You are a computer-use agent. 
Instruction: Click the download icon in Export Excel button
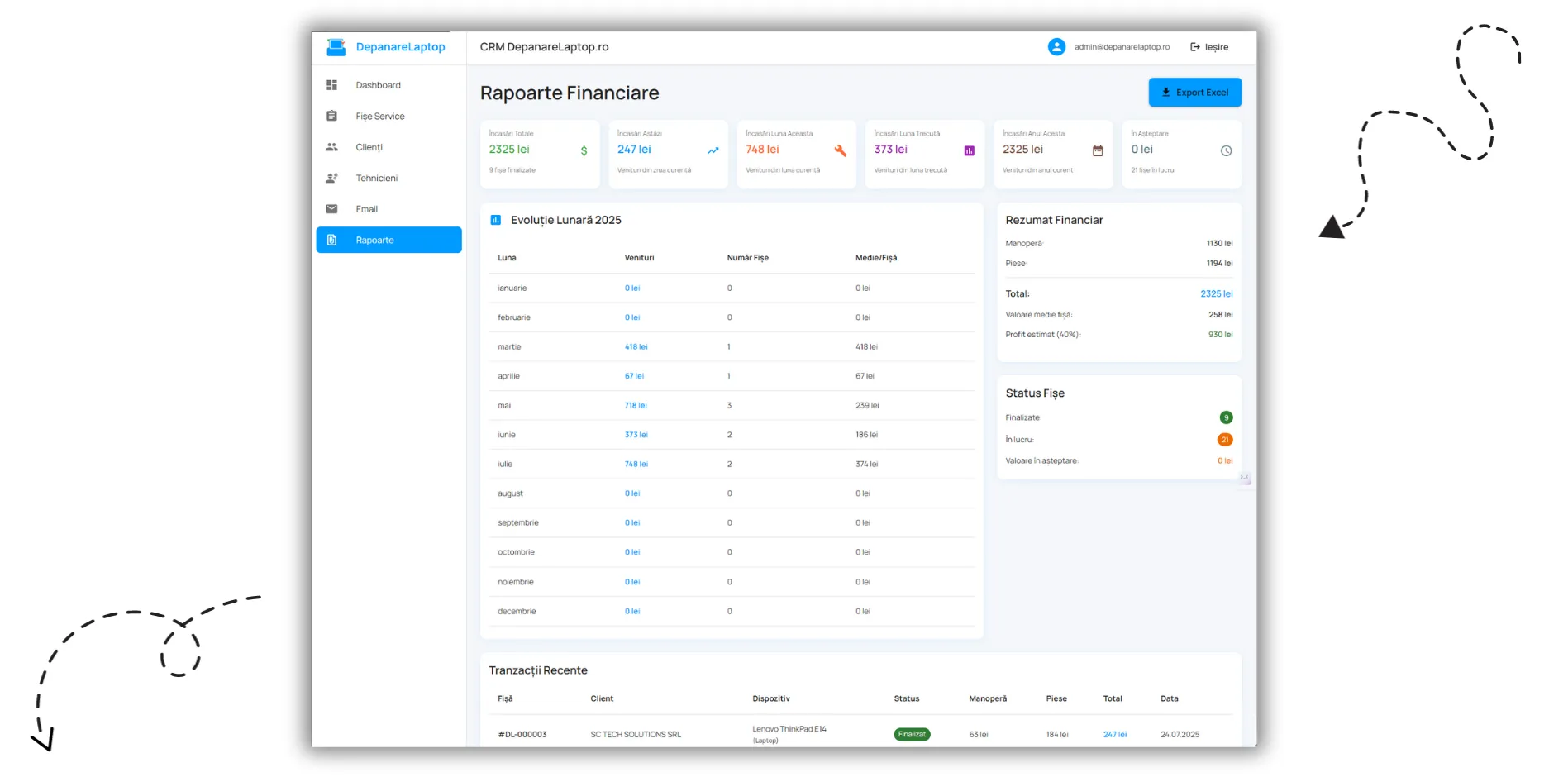tap(1165, 92)
